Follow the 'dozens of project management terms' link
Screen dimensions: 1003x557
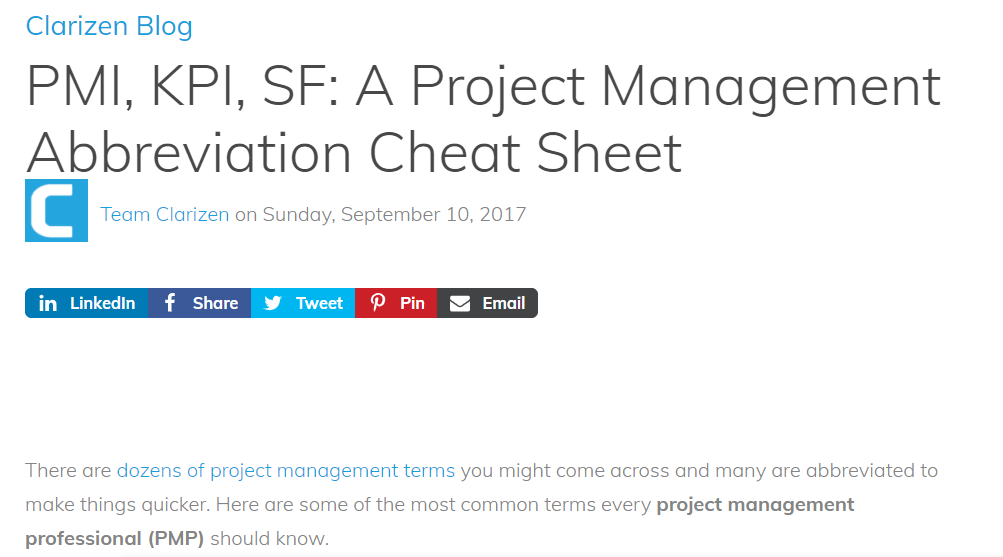(285, 470)
